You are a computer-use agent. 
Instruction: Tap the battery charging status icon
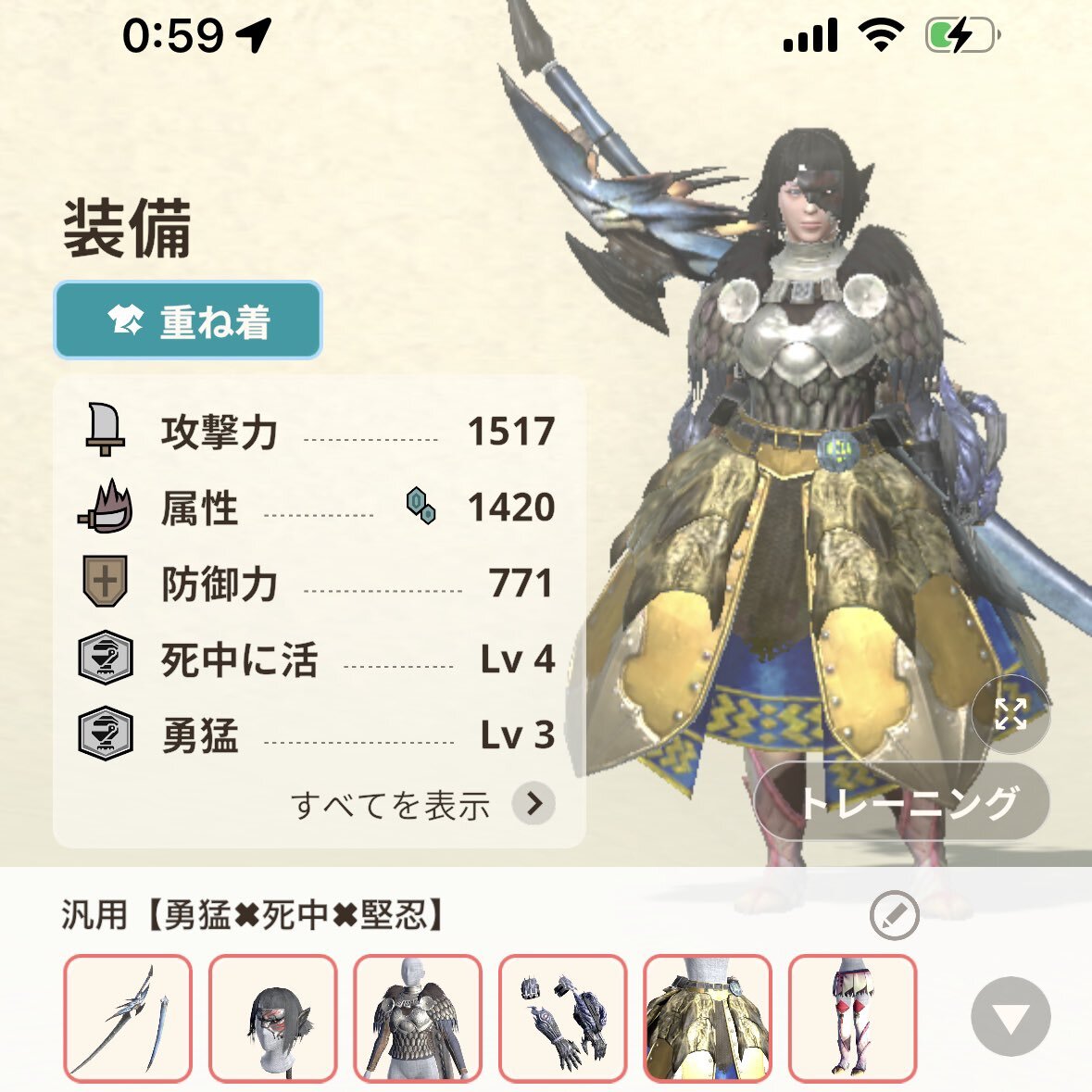tap(963, 35)
